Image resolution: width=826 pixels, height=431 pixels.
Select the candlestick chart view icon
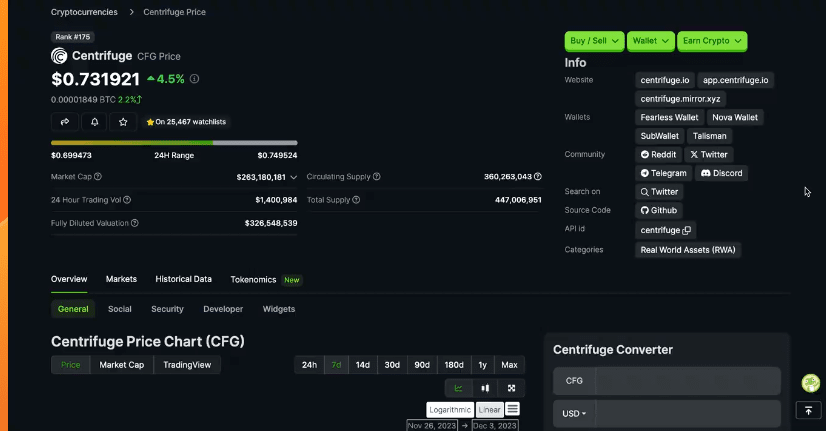pos(485,388)
